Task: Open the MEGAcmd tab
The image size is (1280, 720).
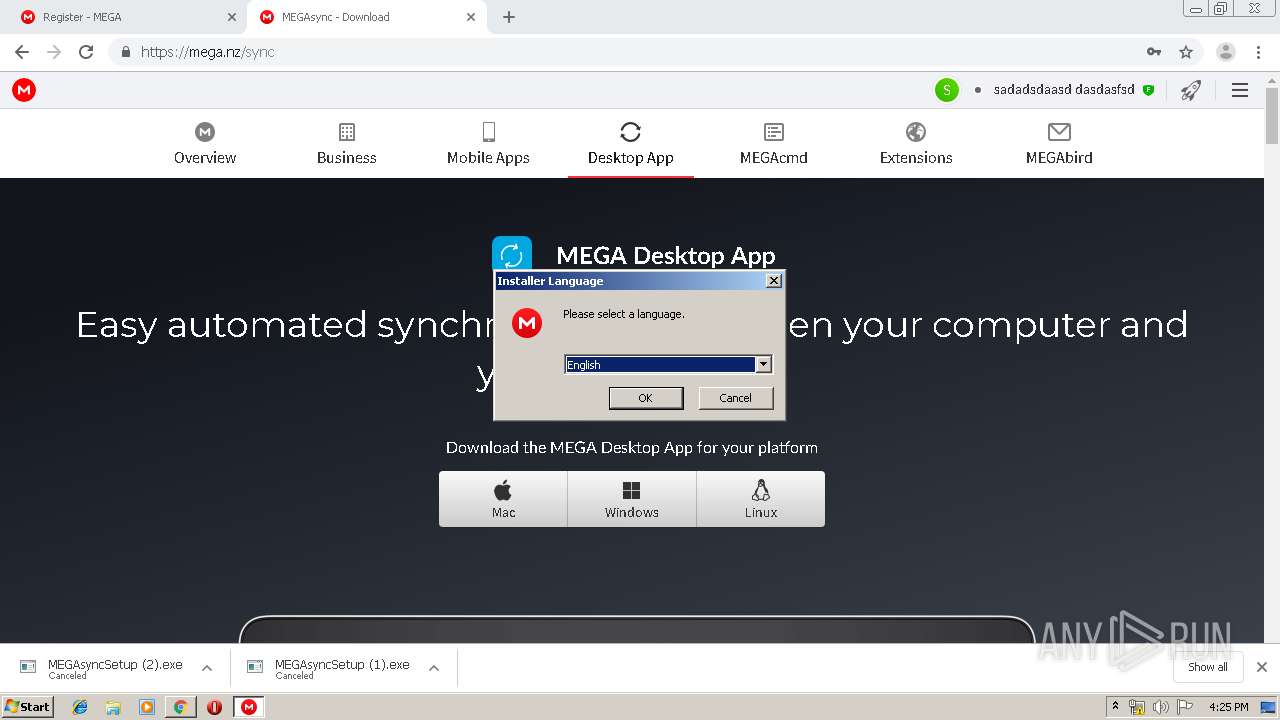Action: [773, 144]
